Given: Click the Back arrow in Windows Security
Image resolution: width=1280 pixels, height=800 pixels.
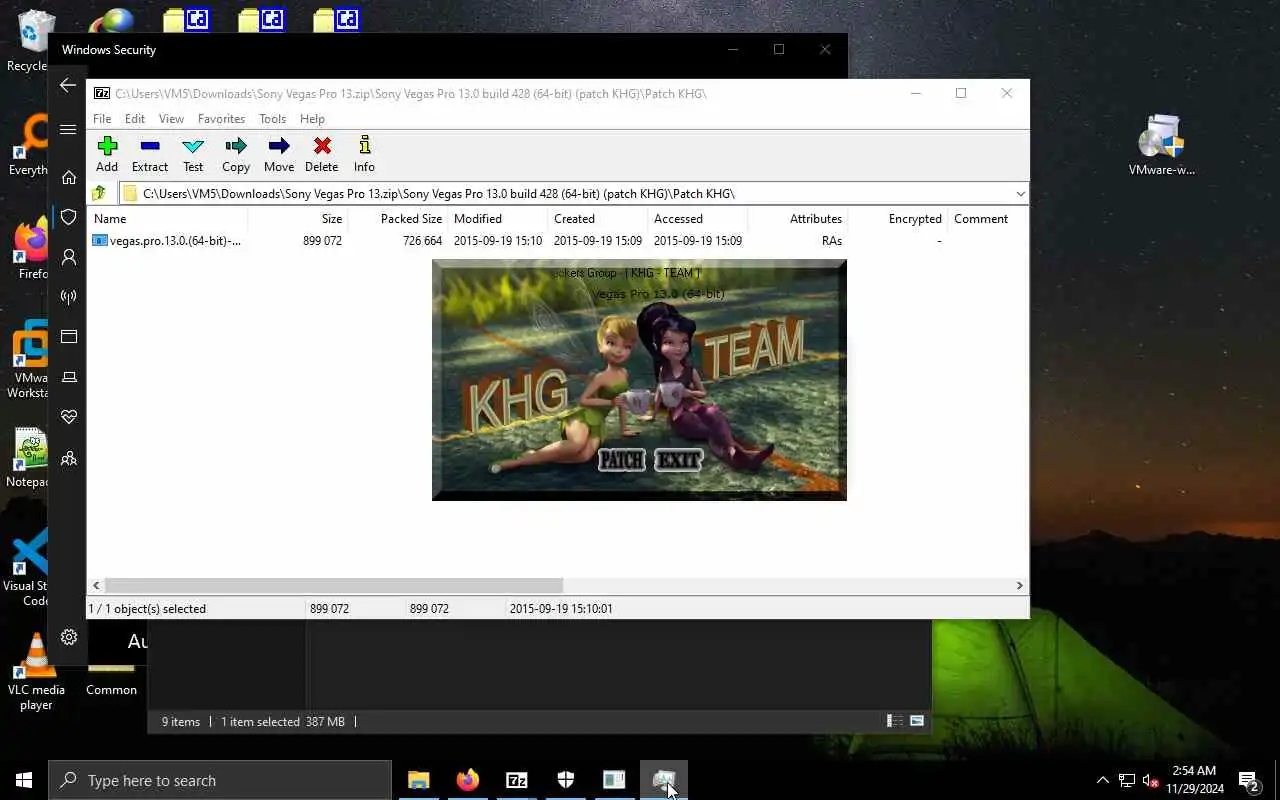Looking at the screenshot, I should pos(68,86).
